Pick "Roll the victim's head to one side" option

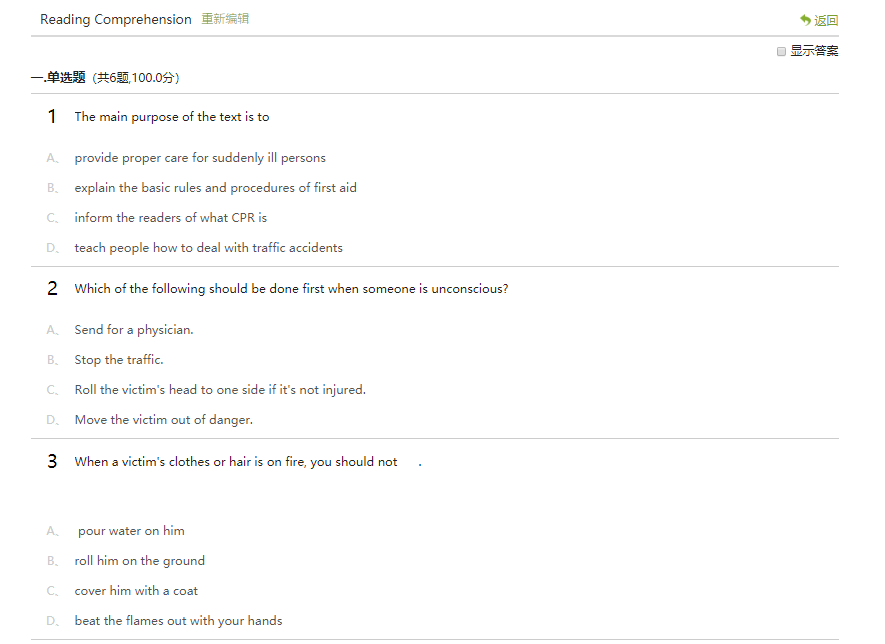[x=220, y=390]
